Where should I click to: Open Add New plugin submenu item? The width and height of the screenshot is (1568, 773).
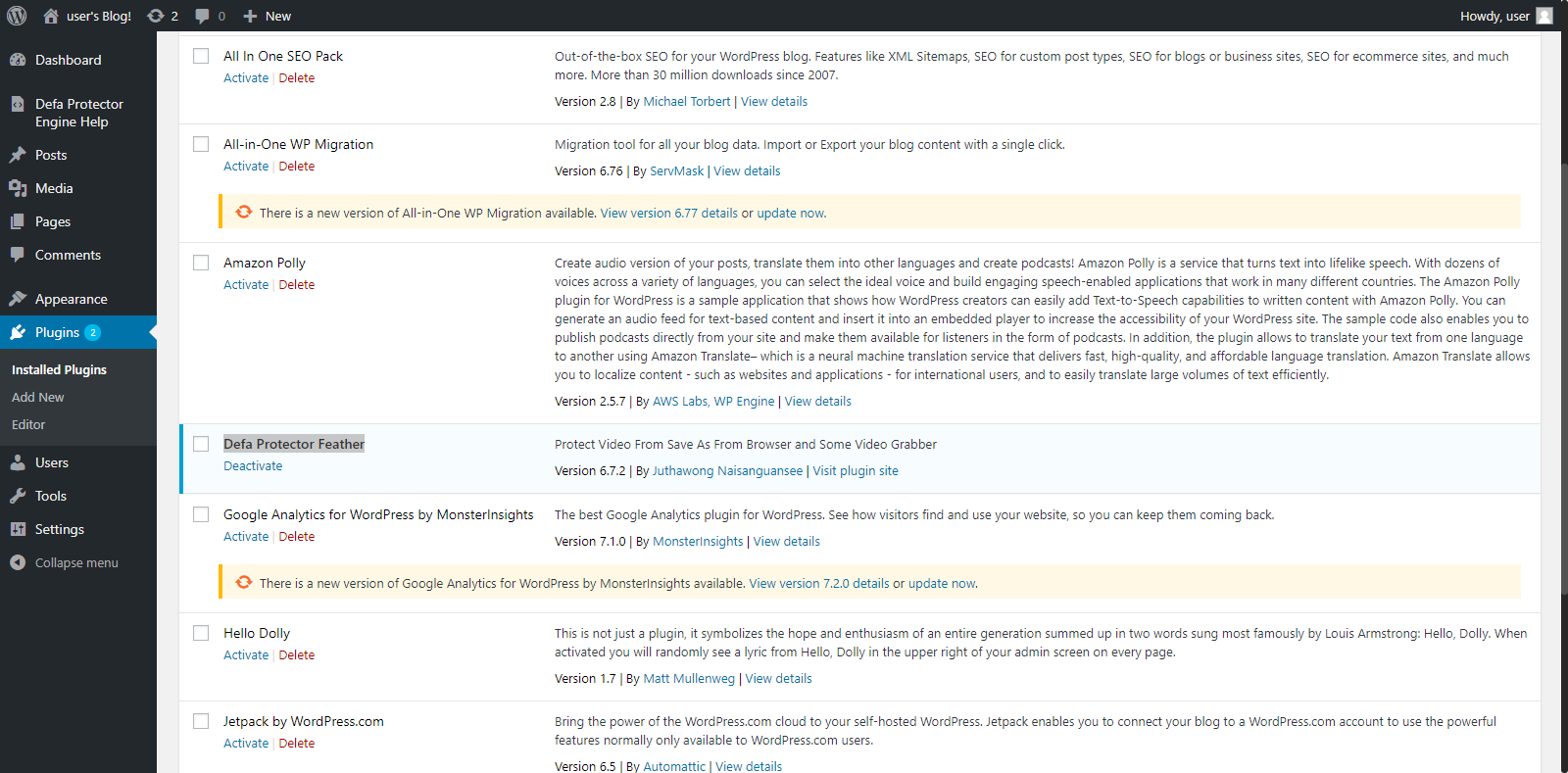[37, 397]
